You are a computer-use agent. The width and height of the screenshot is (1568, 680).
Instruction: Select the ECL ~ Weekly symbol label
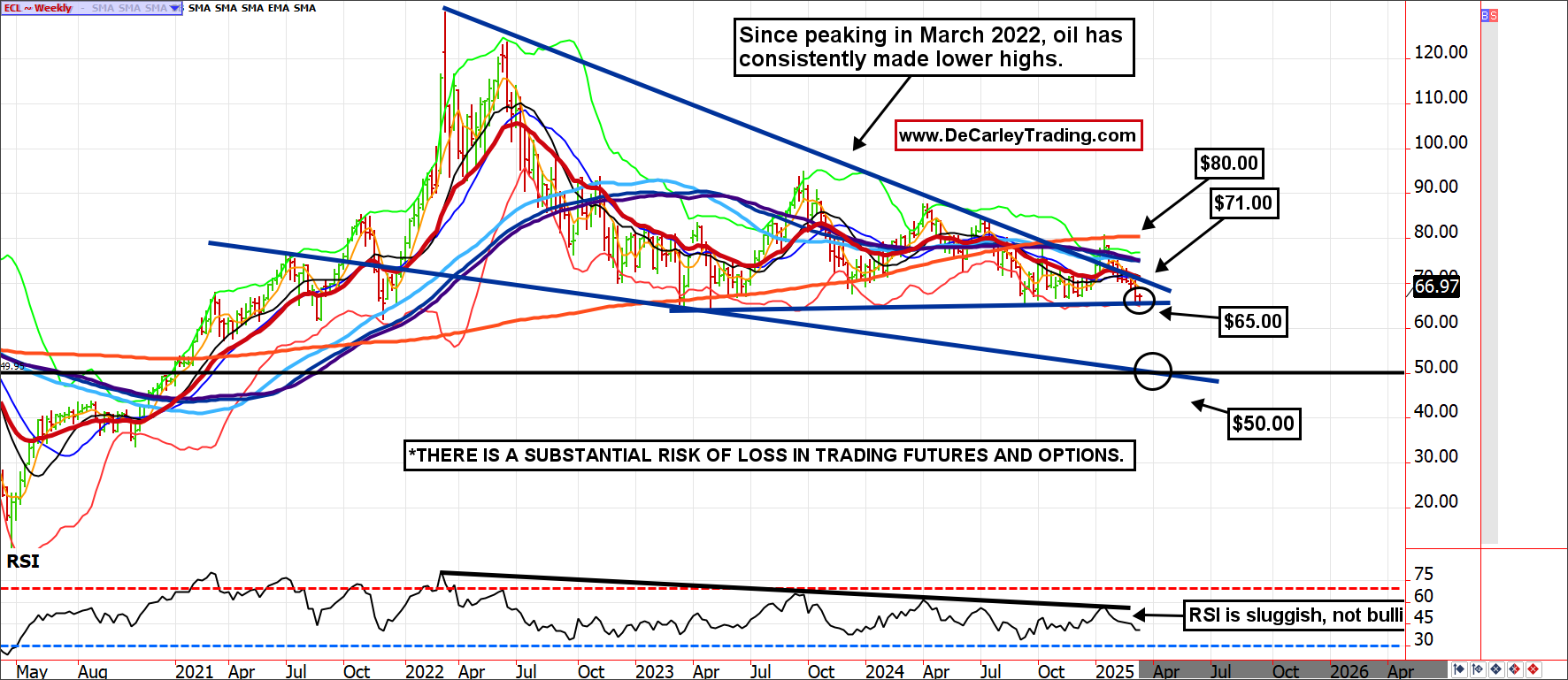tap(38, 8)
